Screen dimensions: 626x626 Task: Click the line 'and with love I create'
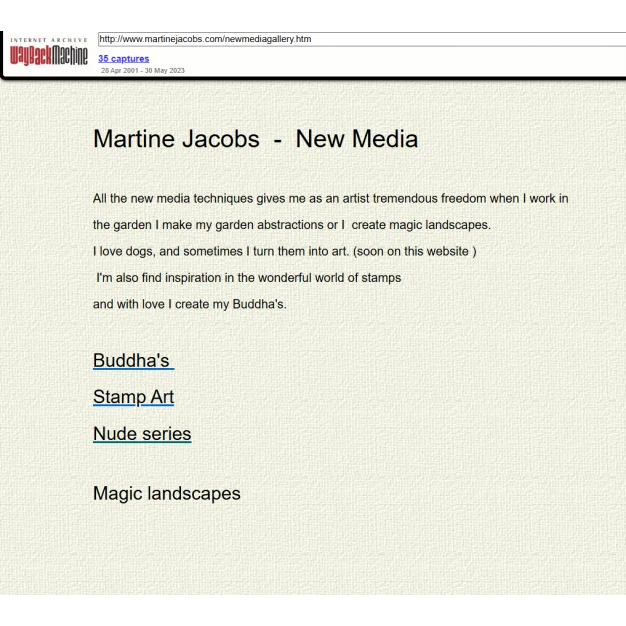(189, 304)
